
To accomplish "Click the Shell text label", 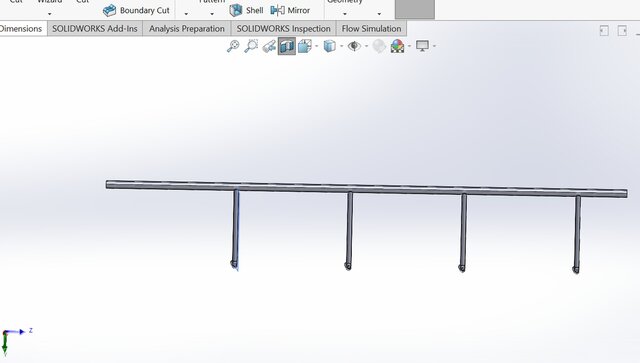I will tap(255, 11).
